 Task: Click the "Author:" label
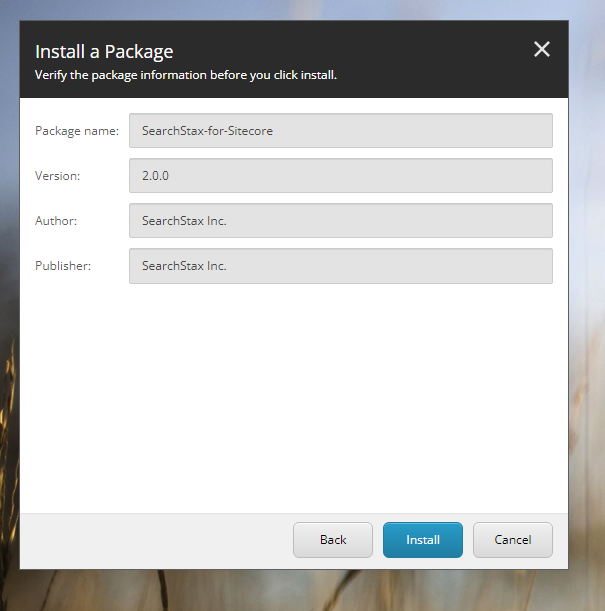pos(56,221)
